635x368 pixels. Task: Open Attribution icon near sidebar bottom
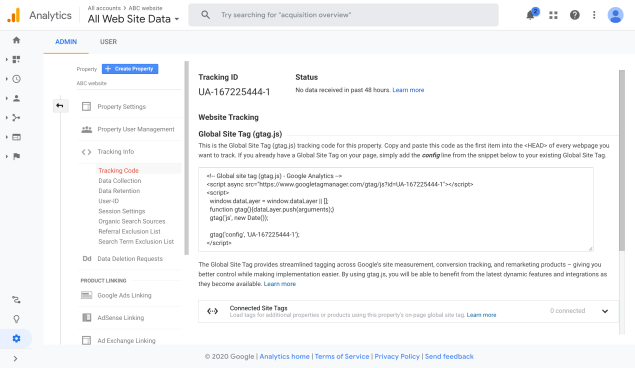point(16,300)
